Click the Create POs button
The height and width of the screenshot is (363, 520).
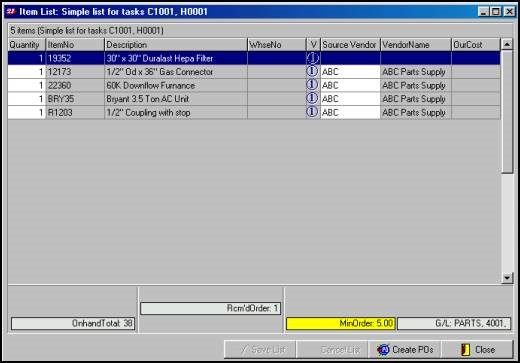coord(405,350)
